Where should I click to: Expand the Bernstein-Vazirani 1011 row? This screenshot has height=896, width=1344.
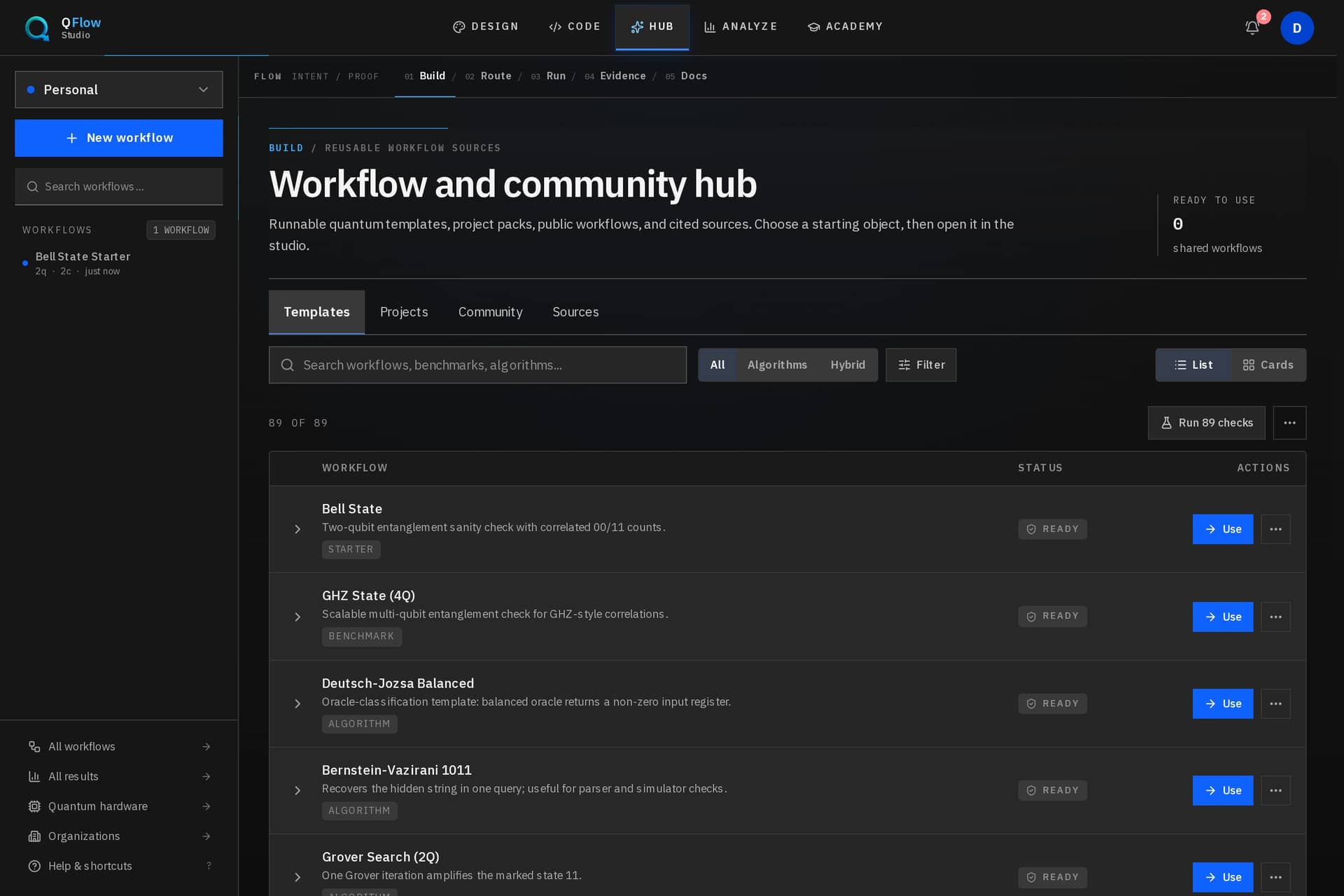pos(297,790)
